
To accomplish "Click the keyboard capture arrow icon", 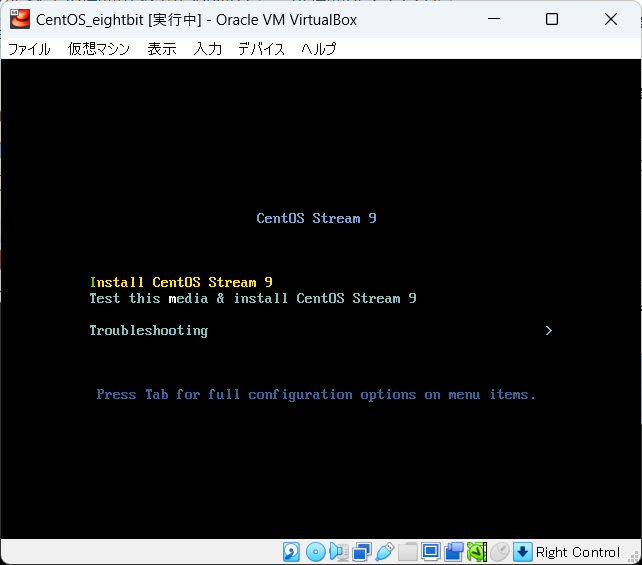I will pyautogui.click(x=522, y=552).
